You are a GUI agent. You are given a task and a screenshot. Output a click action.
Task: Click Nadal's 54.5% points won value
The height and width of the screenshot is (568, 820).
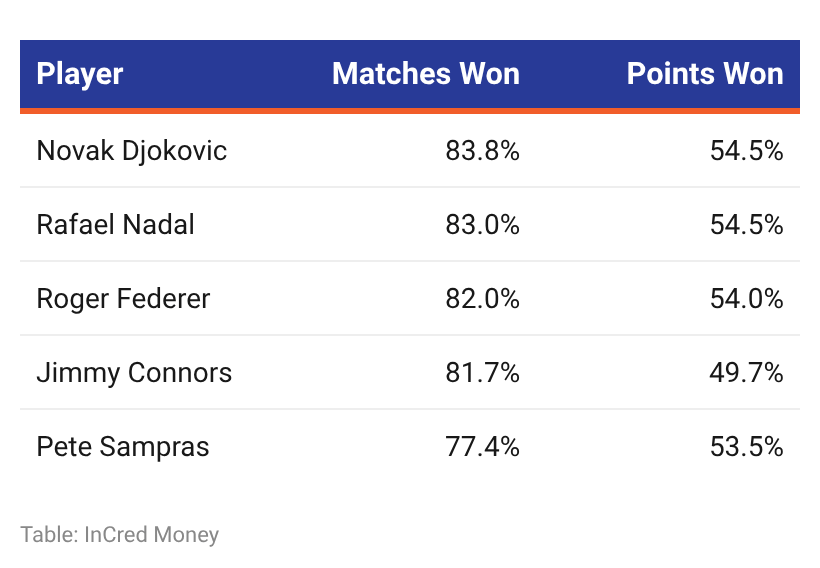pos(746,225)
